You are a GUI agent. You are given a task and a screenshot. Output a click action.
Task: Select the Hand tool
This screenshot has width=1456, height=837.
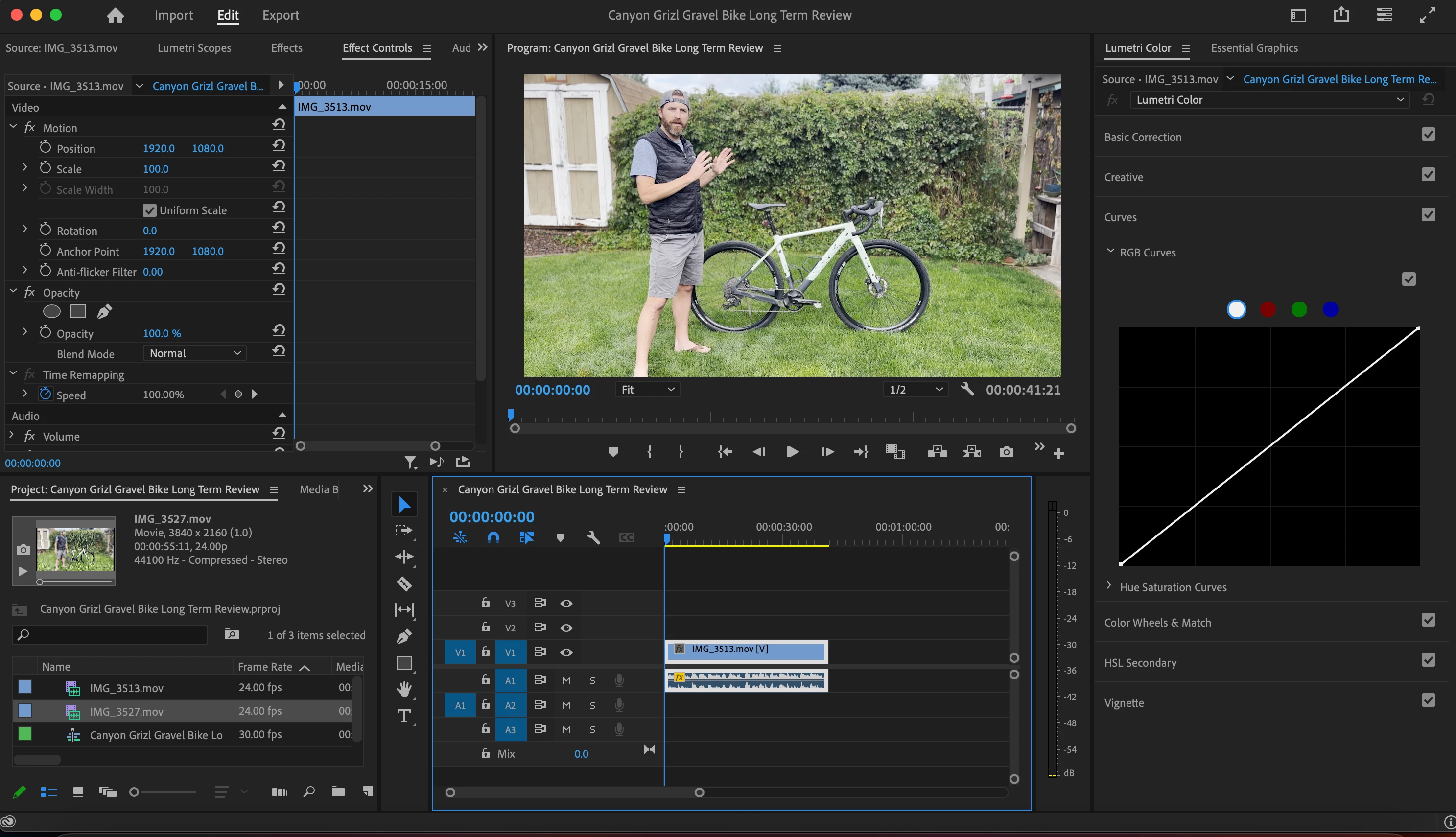pyautogui.click(x=404, y=689)
